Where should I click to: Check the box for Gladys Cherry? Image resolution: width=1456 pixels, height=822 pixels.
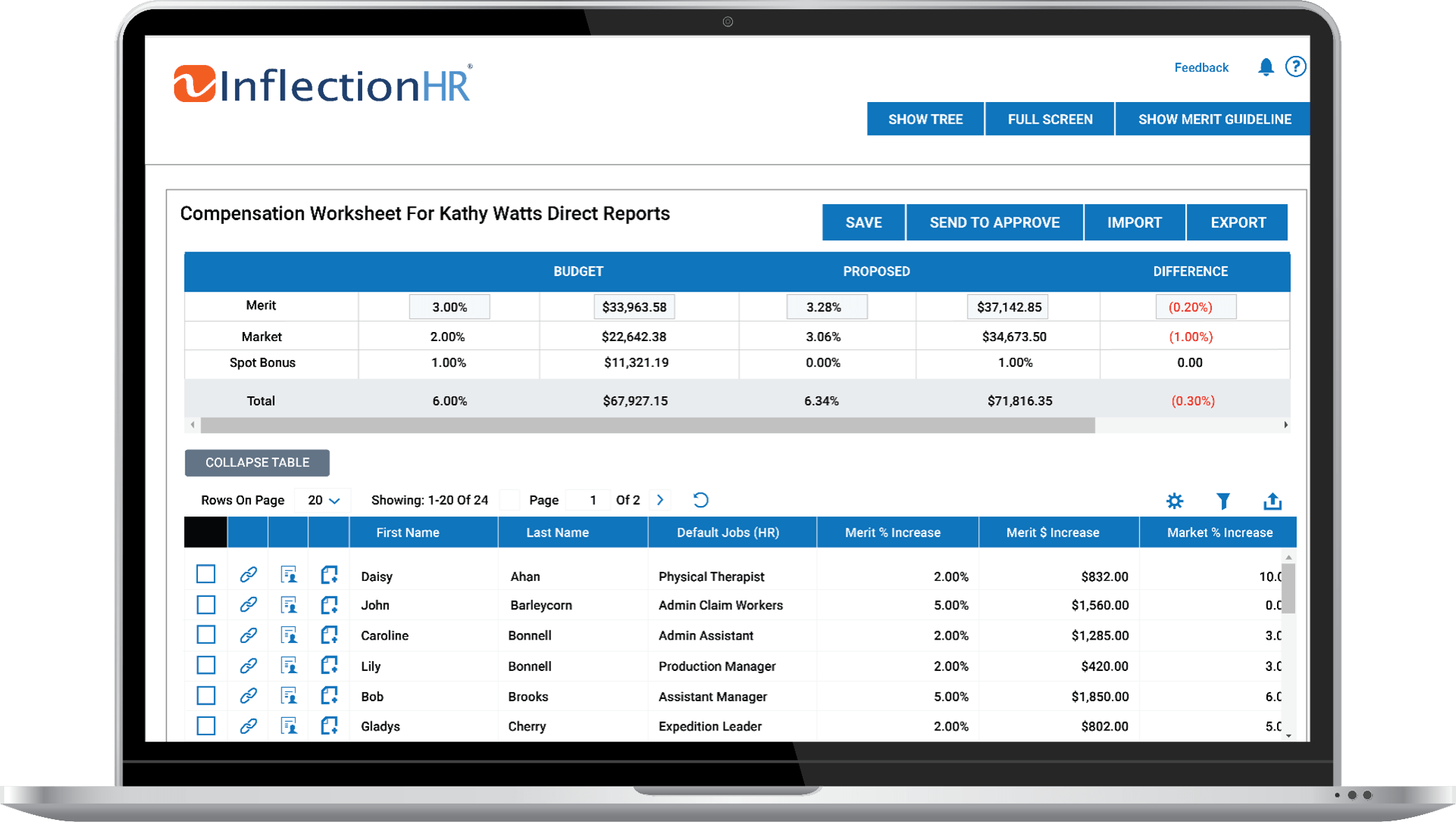click(206, 726)
